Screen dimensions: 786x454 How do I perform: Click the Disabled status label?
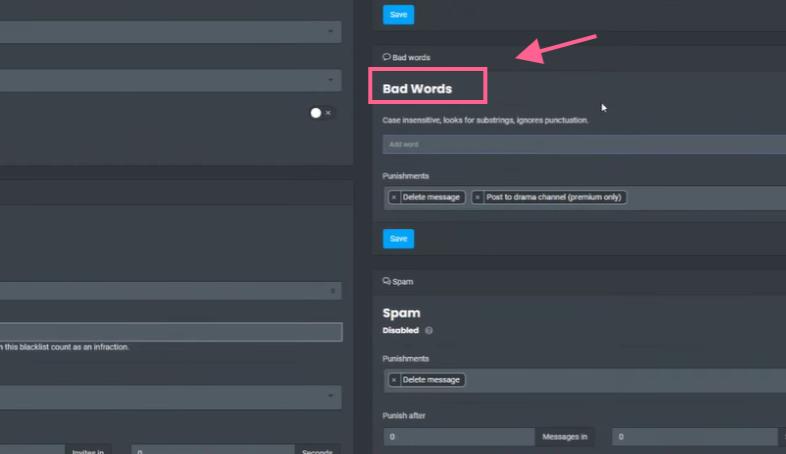(401, 331)
